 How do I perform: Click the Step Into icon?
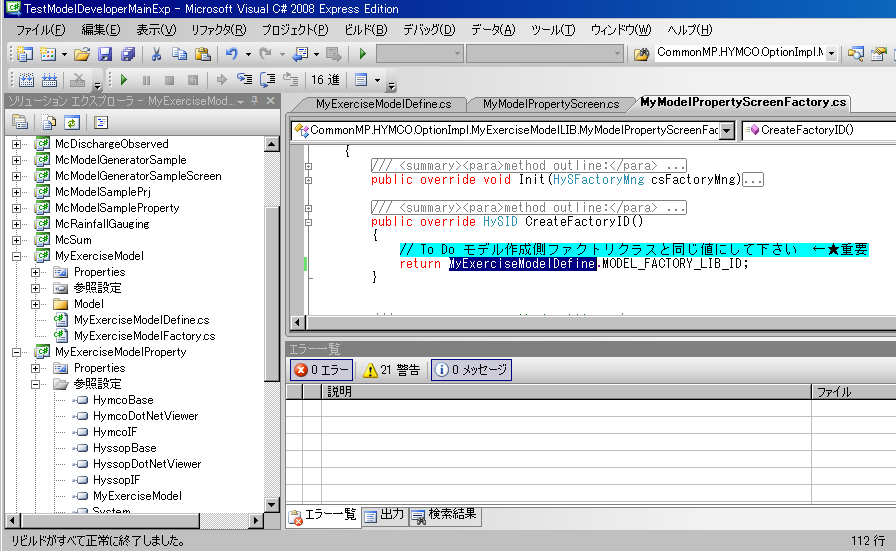pyautogui.click(x=245, y=79)
